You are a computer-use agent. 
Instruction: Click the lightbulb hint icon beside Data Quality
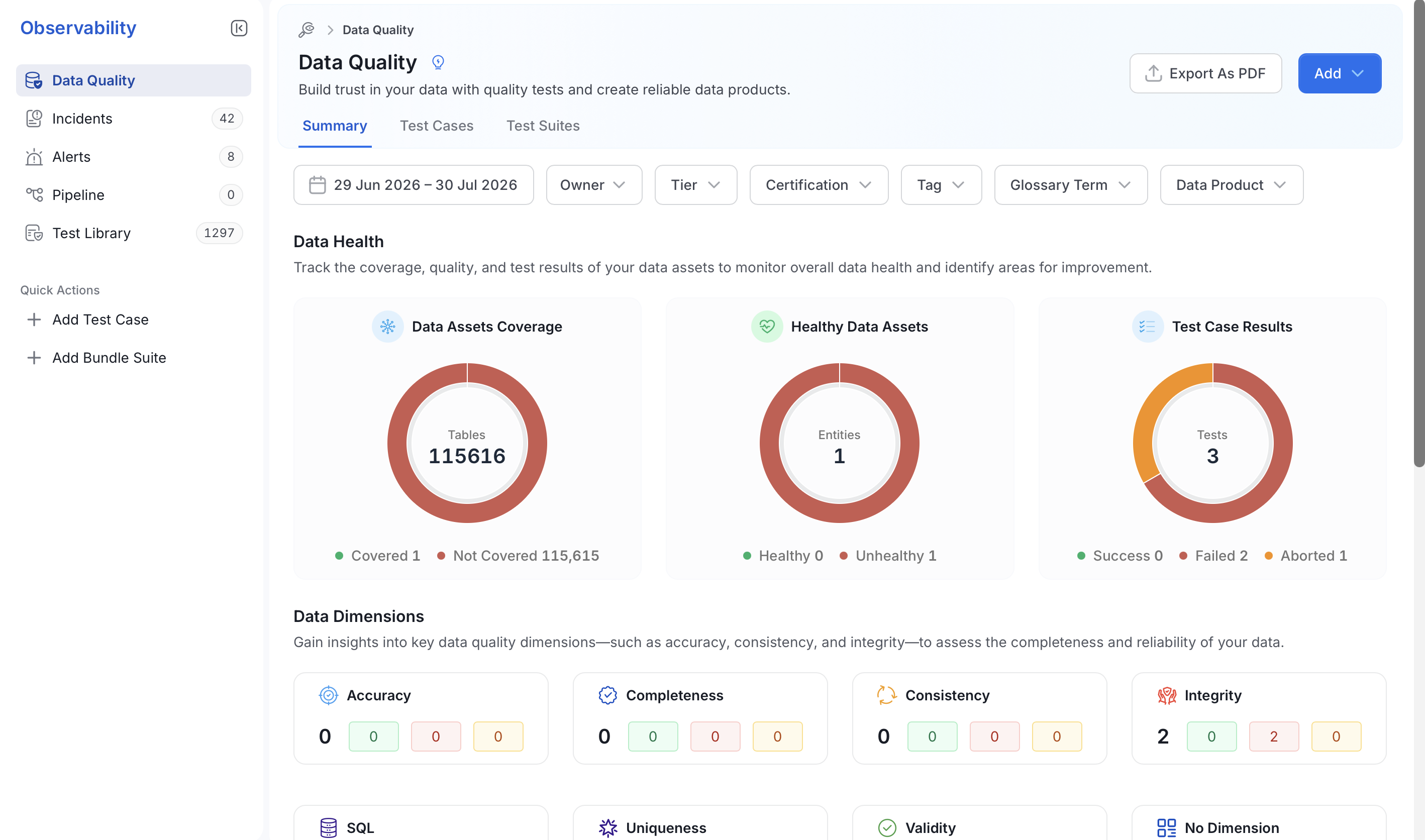click(x=438, y=62)
